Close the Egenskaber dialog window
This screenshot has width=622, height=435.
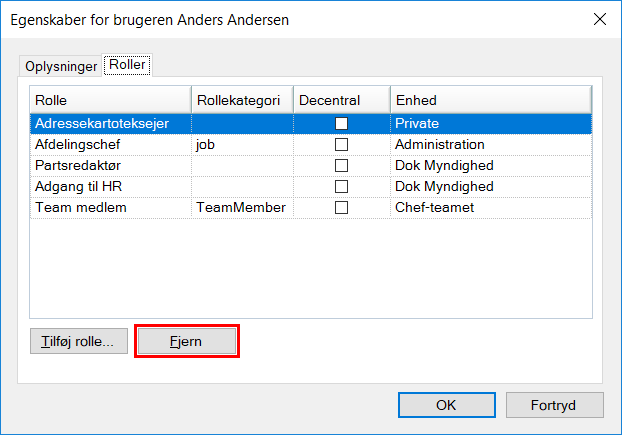point(599,19)
